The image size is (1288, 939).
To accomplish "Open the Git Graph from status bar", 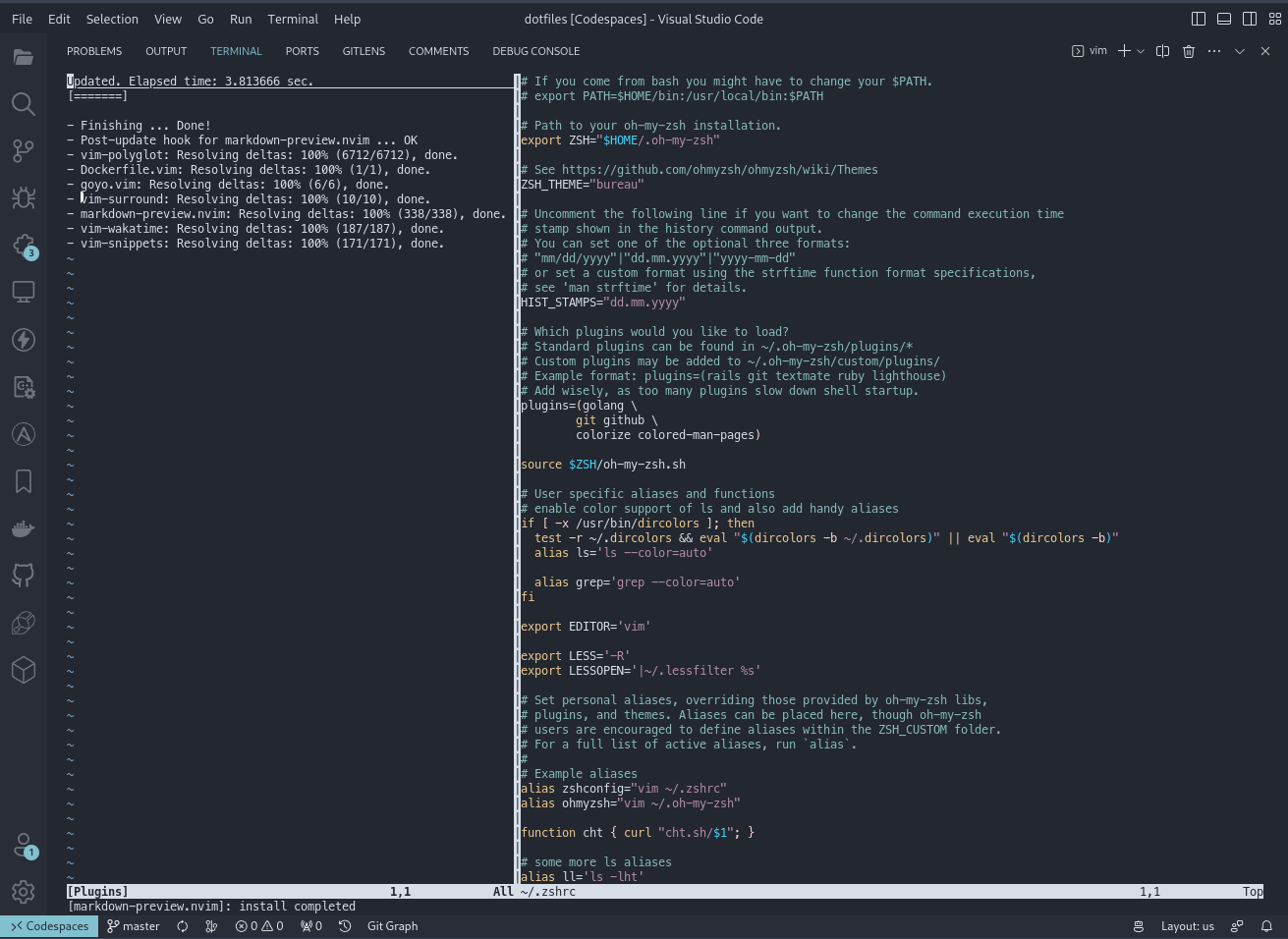I will 391,925.
